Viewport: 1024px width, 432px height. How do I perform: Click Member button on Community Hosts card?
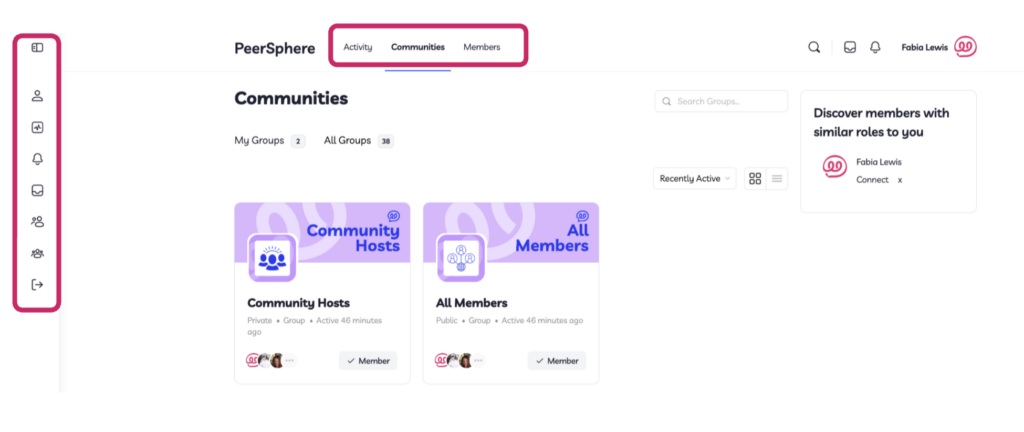point(368,361)
